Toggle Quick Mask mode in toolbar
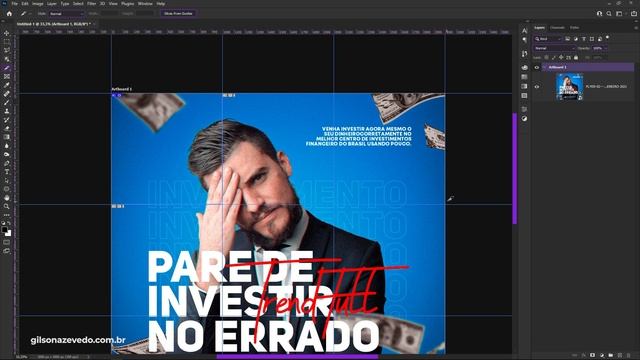640x360 pixels. click(x=7, y=242)
